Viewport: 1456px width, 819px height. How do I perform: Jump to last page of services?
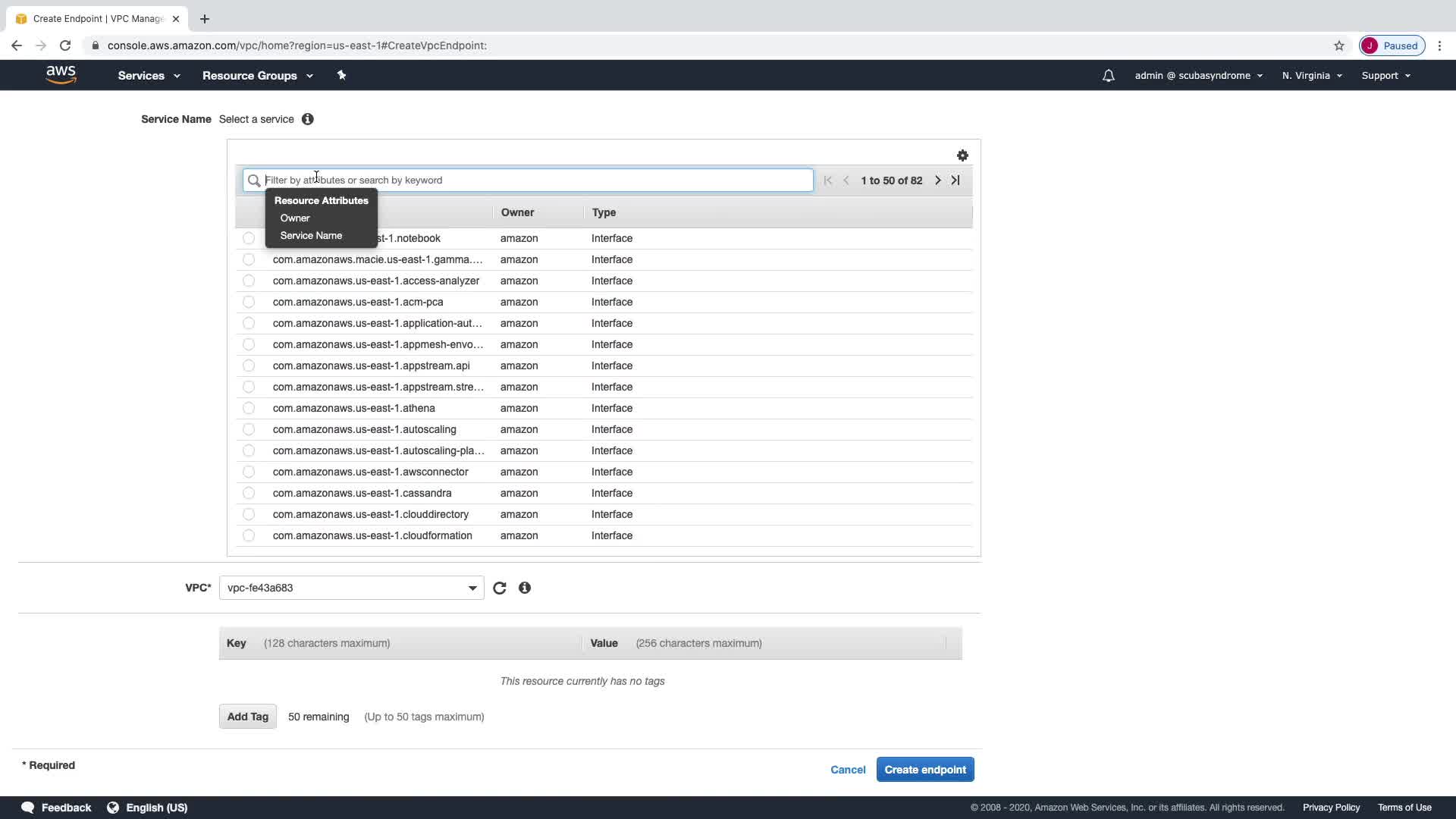click(955, 180)
